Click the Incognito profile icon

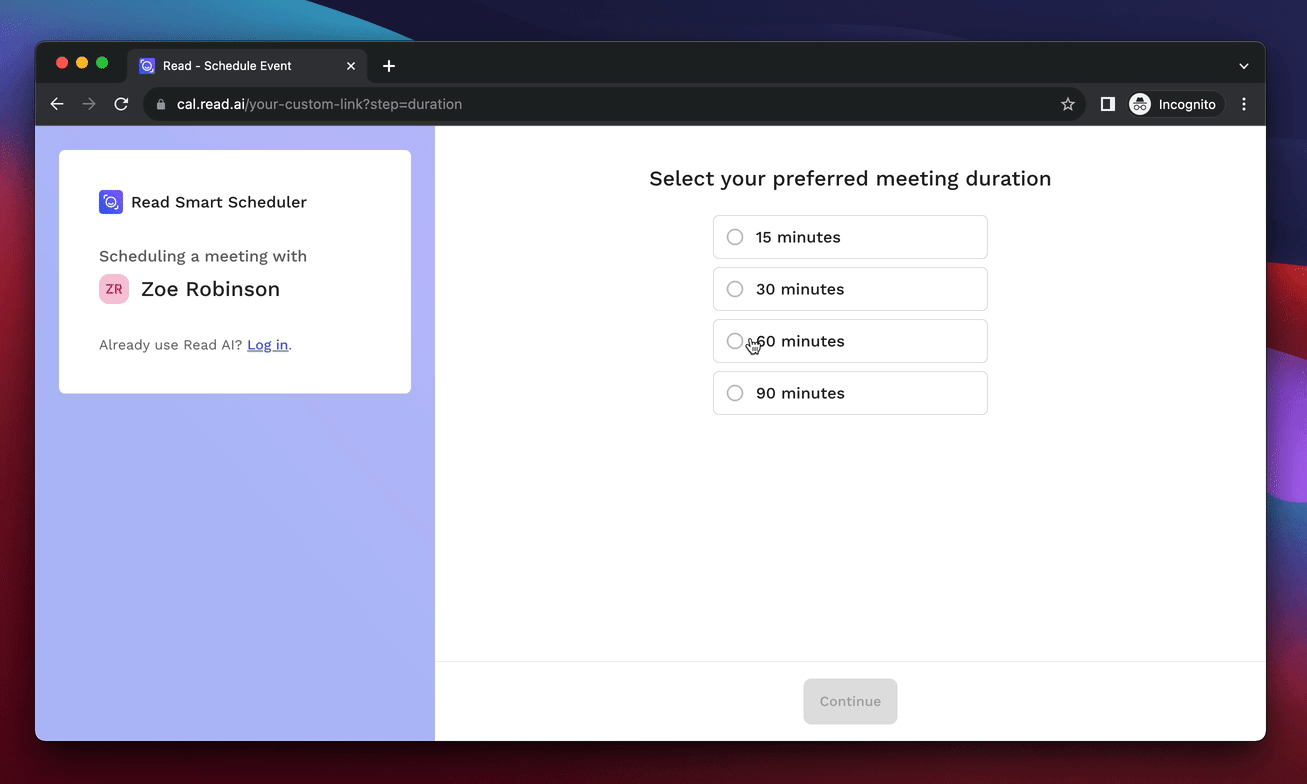pos(1139,104)
